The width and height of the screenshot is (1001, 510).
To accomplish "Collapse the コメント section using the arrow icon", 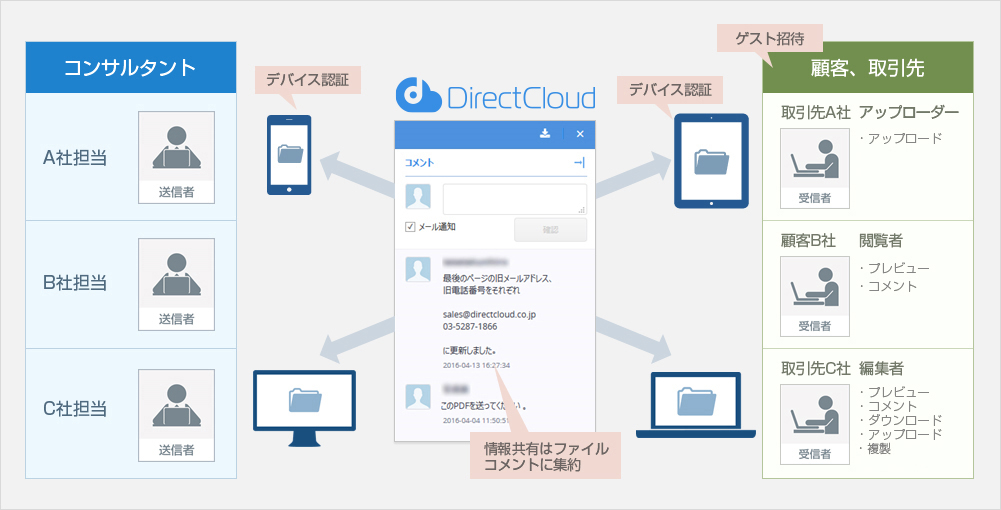I will pyautogui.click(x=579, y=162).
